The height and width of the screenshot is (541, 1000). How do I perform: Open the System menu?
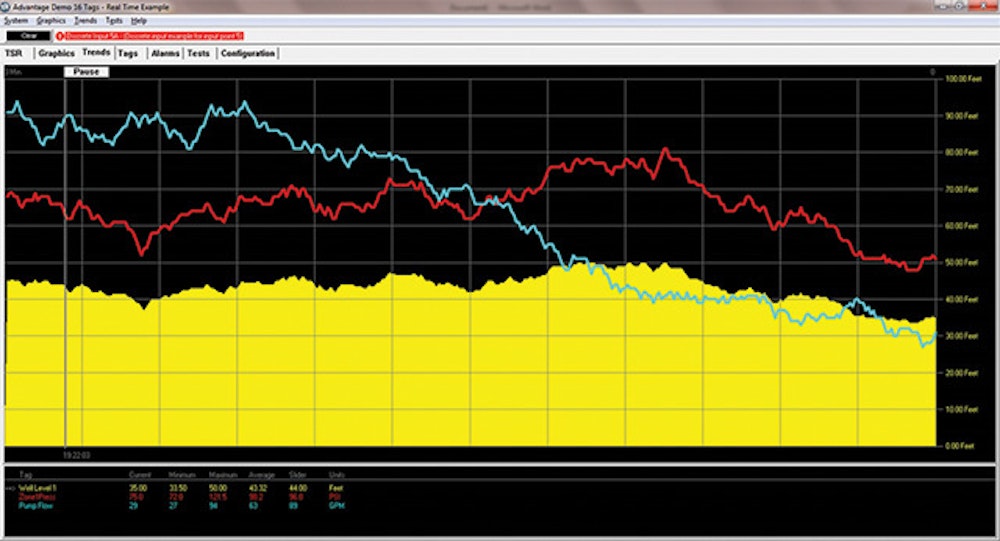click(16, 20)
